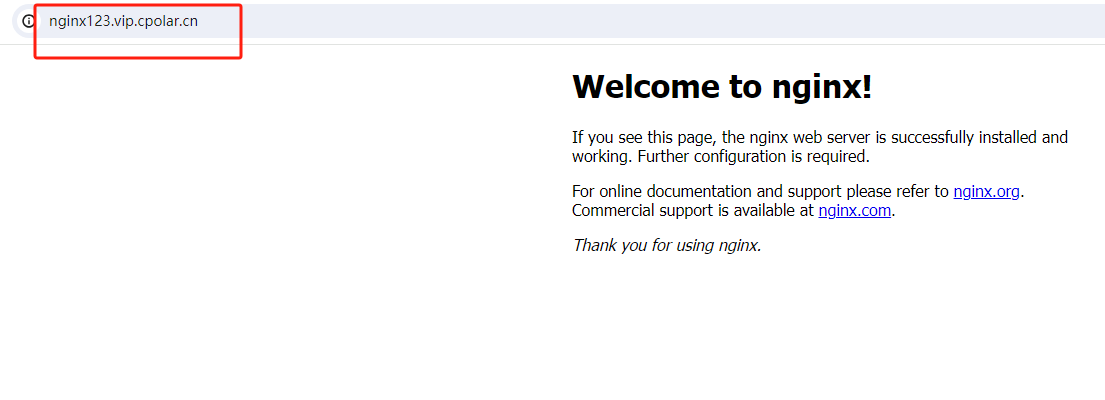Click "Thank you for using nginx." text
The image size is (1105, 400).
point(667,245)
